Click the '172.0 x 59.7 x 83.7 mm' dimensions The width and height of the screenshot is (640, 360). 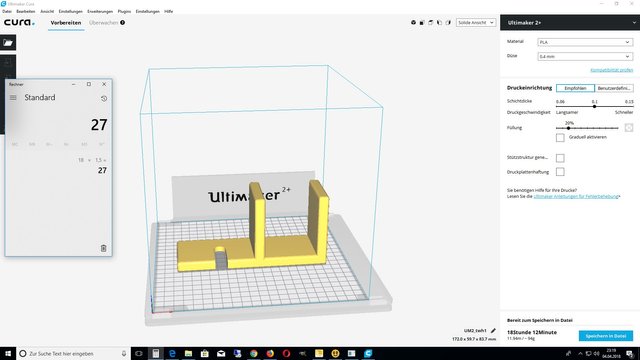(x=474, y=339)
